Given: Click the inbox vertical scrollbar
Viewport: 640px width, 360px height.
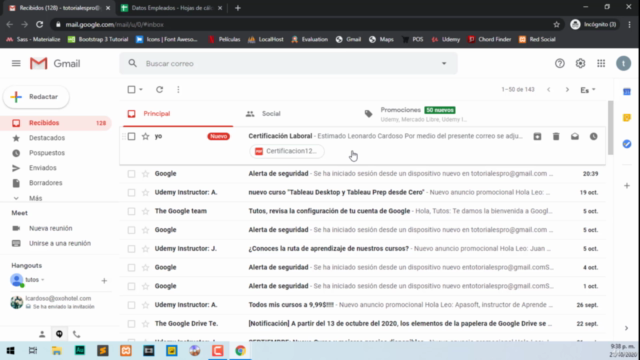Looking at the screenshot, I should pyautogui.click(x=610, y=128).
